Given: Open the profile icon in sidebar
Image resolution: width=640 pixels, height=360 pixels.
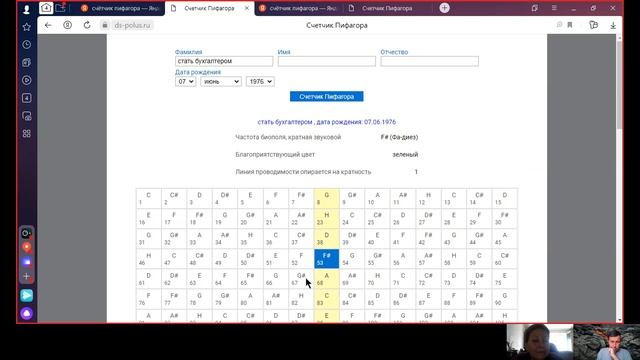Looking at the screenshot, I should [x=27, y=9].
